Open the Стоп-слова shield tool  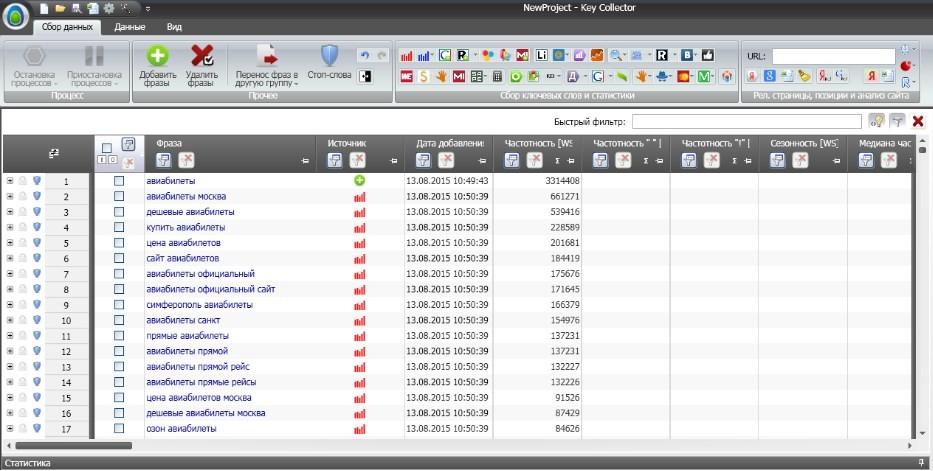(329, 56)
